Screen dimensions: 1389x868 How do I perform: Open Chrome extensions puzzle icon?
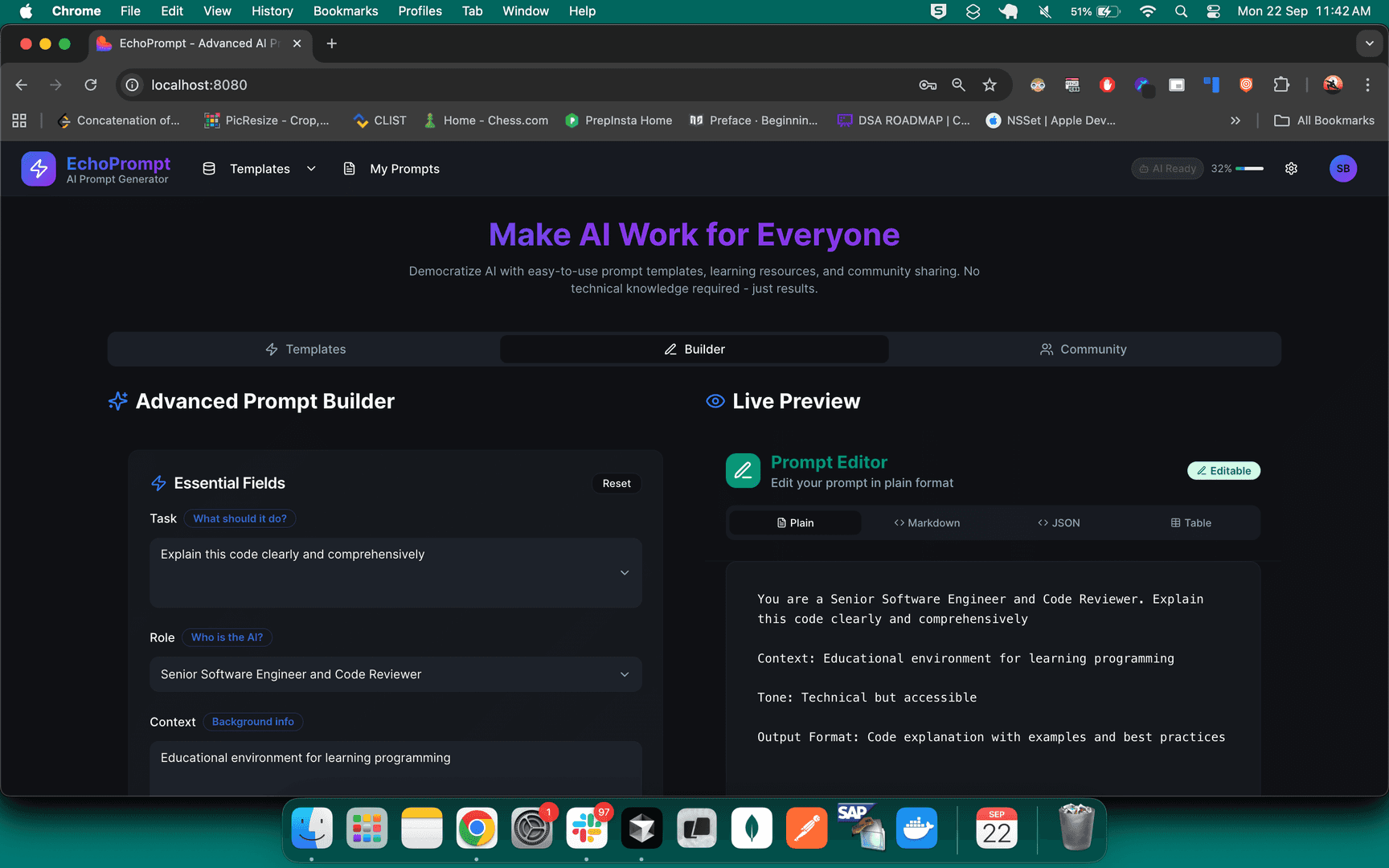[x=1281, y=85]
